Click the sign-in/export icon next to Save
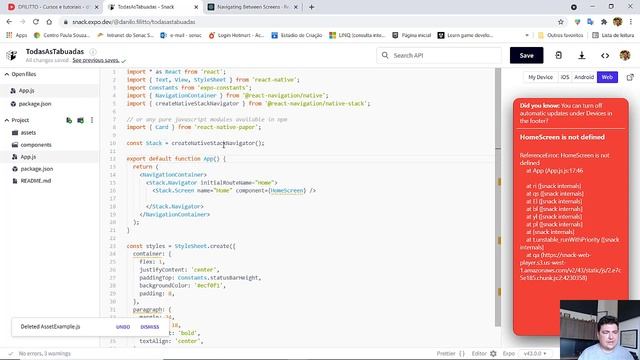The image size is (640, 360). (558, 55)
